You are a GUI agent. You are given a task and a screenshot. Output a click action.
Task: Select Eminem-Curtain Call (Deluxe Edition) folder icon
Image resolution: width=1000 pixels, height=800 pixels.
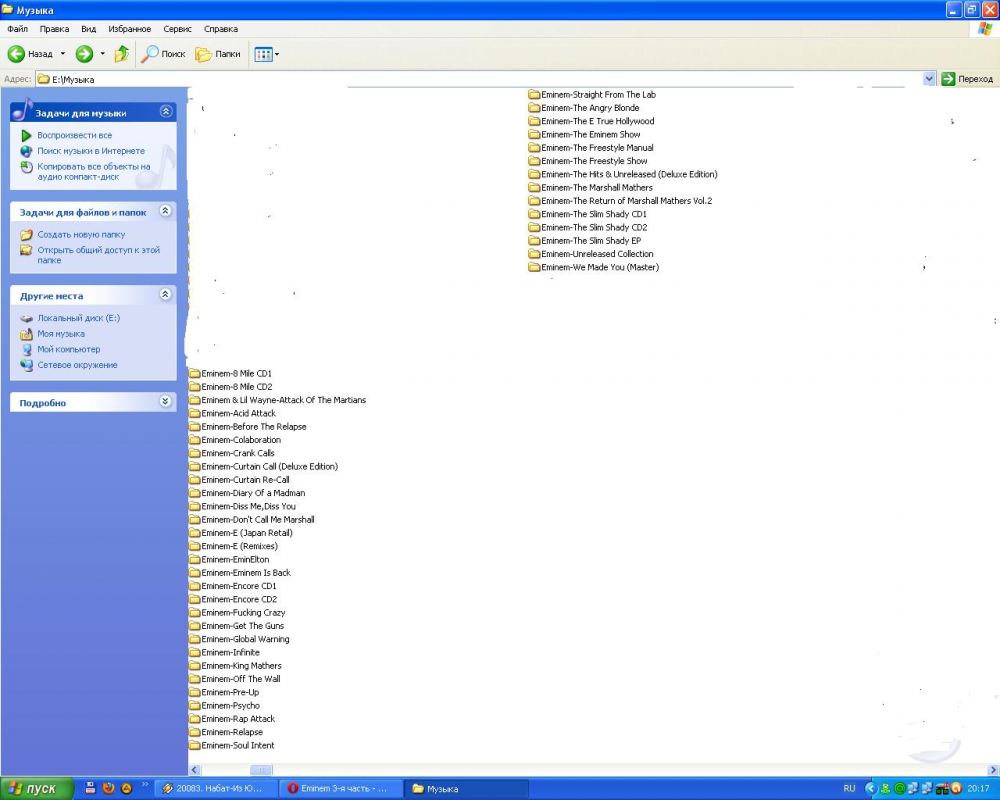pyautogui.click(x=195, y=466)
